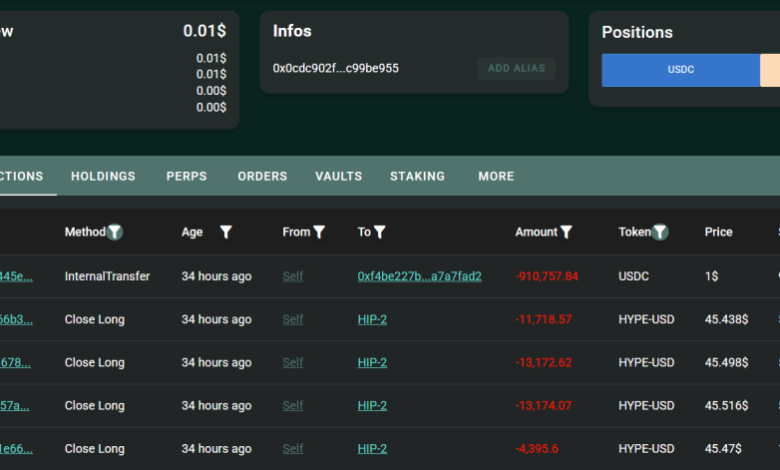780x470 pixels.
Task: Open HIP-2 link in the -4,395.6 row
Action: click(372, 449)
